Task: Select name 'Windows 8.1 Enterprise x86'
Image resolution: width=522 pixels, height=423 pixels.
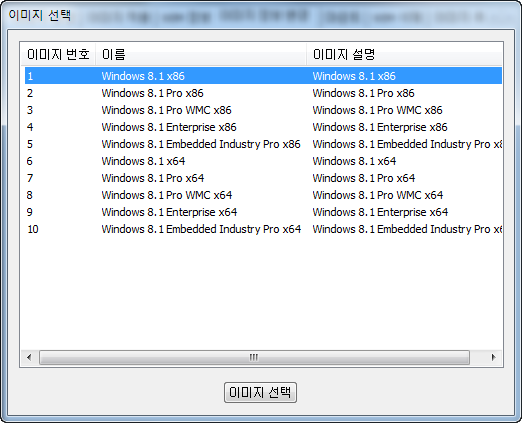Action: click(169, 127)
